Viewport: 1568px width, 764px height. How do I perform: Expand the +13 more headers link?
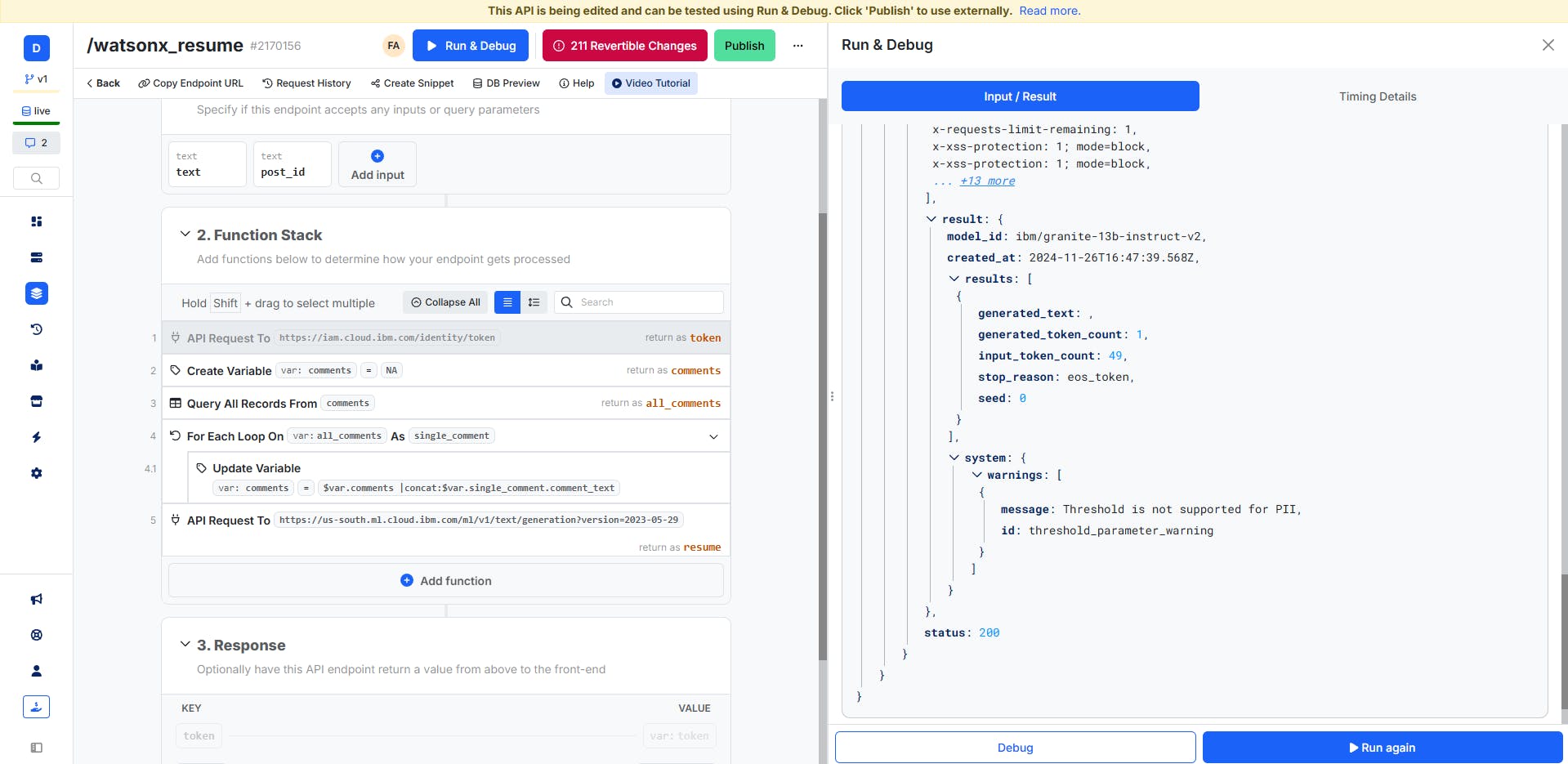[x=987, y=181]
